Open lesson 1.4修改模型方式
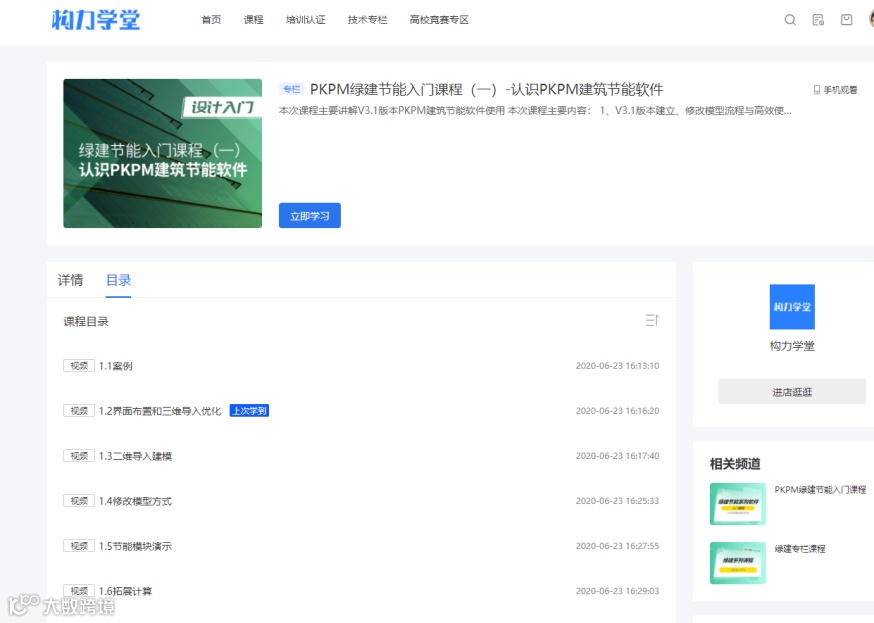This screenshot has height=623, width=874. [x=135, y=501]
